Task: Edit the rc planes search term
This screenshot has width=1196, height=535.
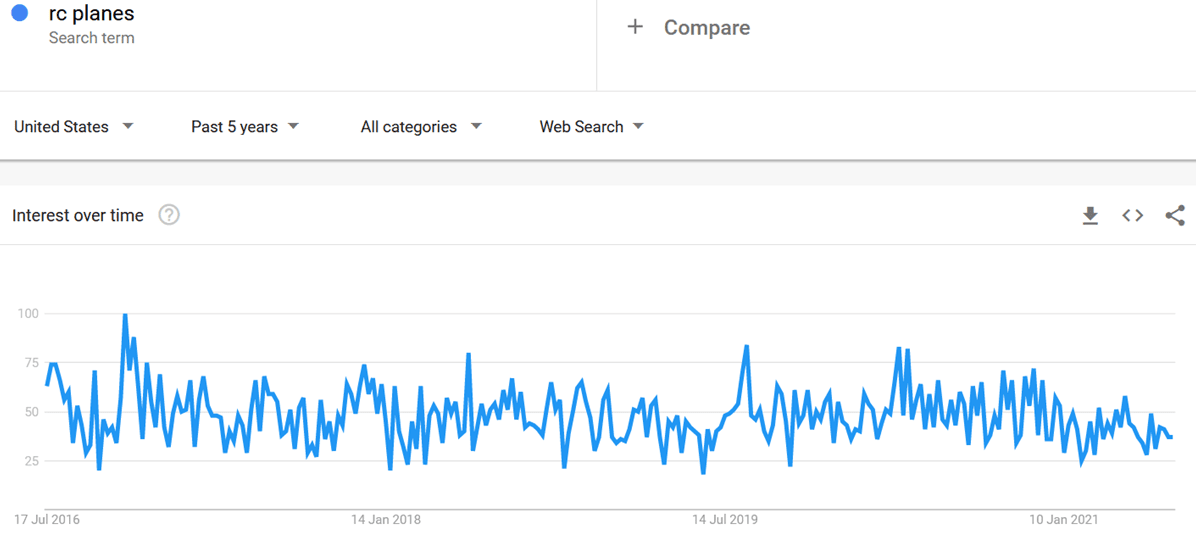Action: 91,14
